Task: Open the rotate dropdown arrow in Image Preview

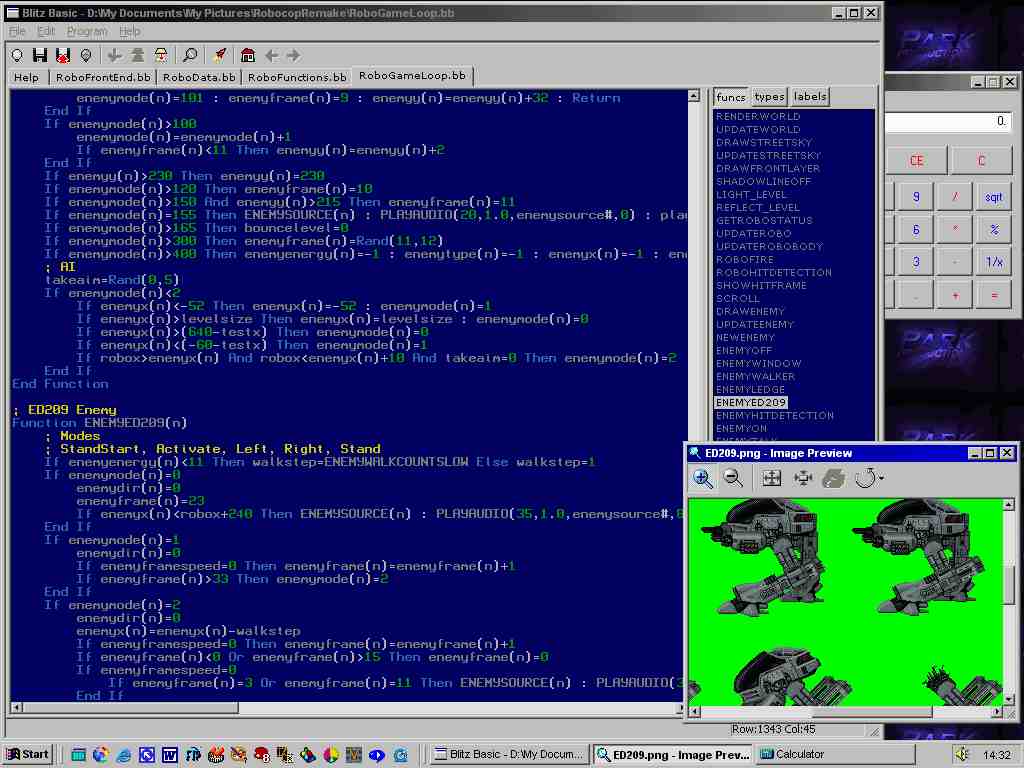Action: pyautogui.click(x=881, y=479)
